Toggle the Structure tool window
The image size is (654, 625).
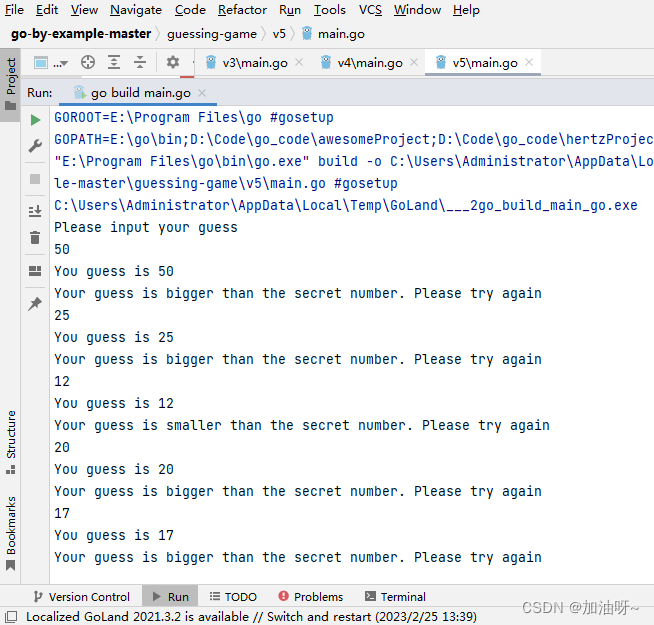click(x=10, y=442)
